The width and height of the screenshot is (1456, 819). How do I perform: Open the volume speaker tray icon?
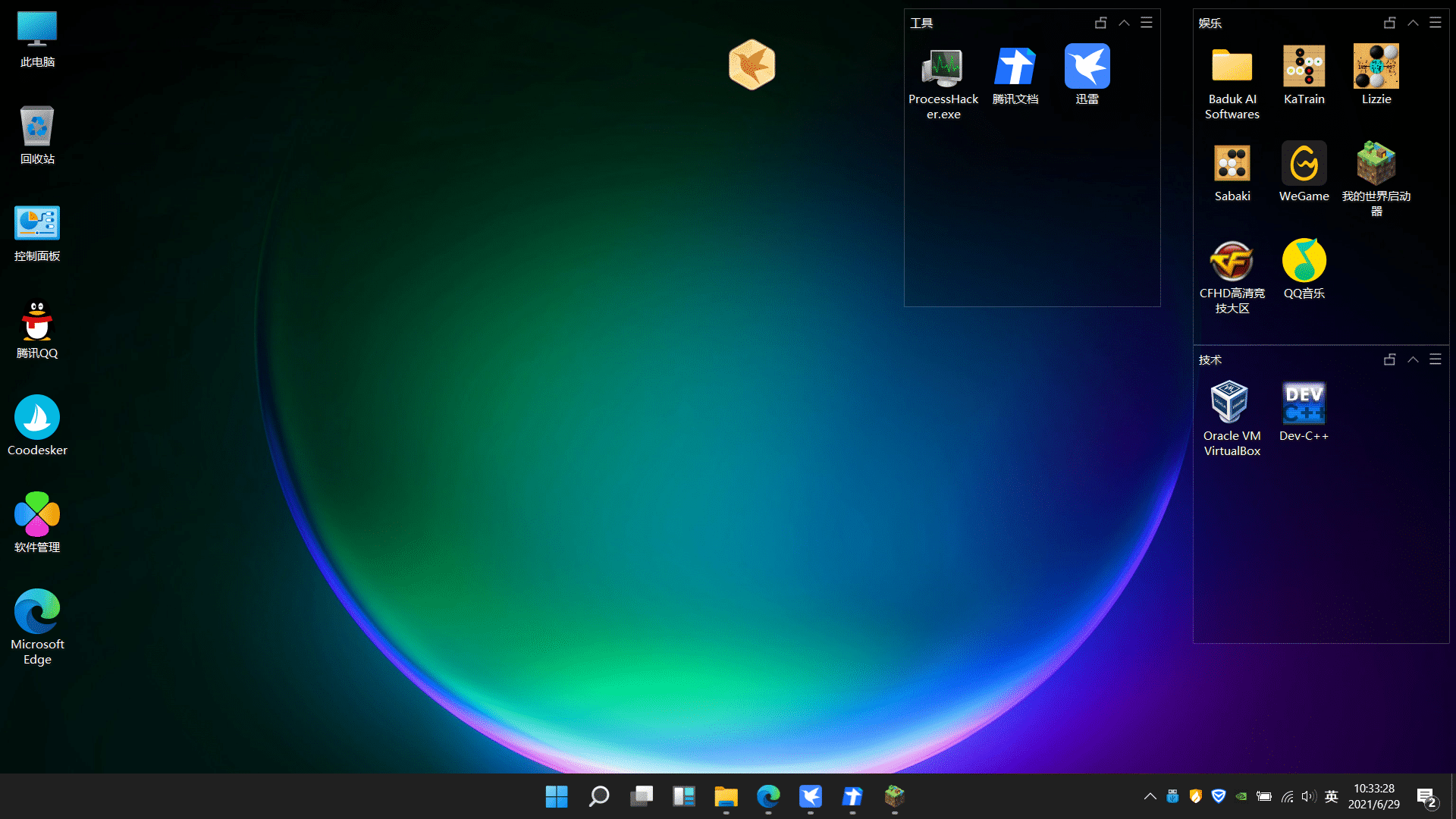click(1309, 796)
